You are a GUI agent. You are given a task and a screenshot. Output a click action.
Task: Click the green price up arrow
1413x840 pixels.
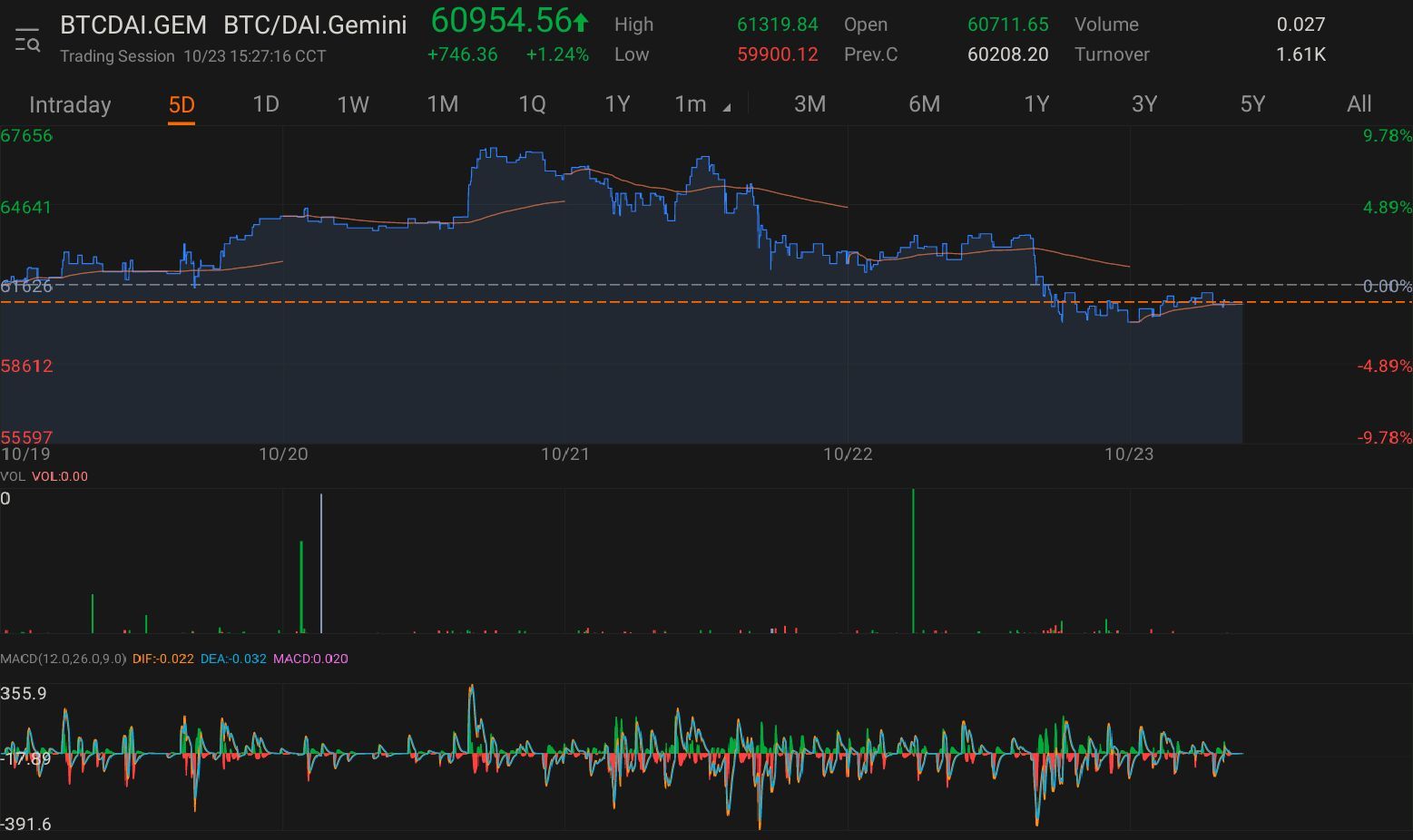click(581, 22)
